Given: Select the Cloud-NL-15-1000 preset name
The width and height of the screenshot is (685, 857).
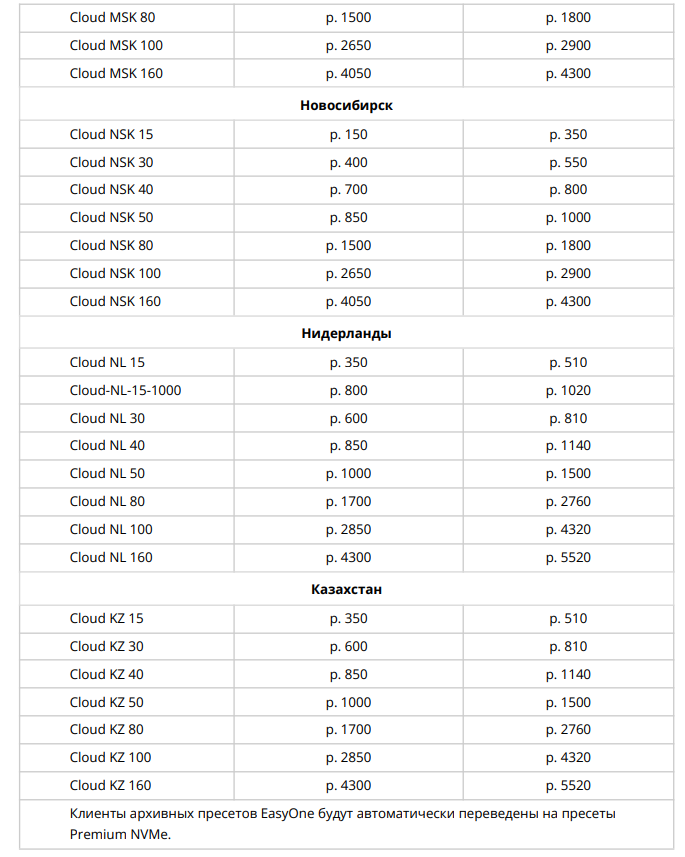Looking at the screenshot, I should point(125,390).
